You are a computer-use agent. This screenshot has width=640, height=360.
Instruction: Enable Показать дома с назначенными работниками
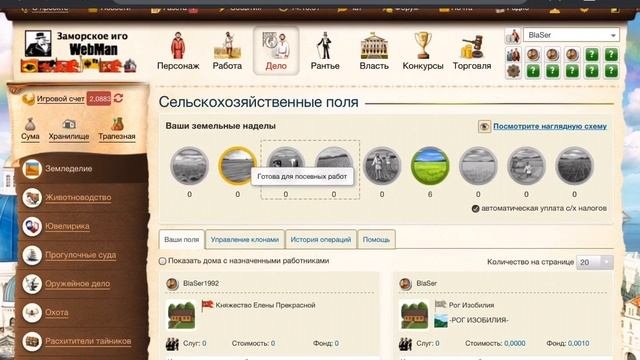162,261
